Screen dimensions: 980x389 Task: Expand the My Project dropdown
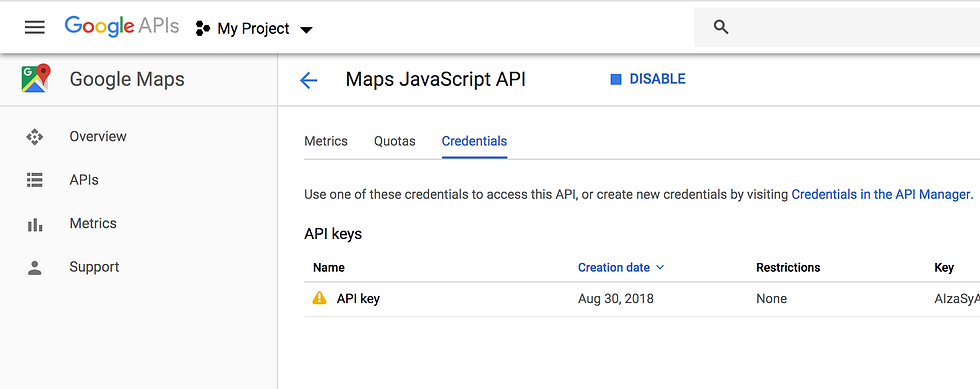(306, 29)
